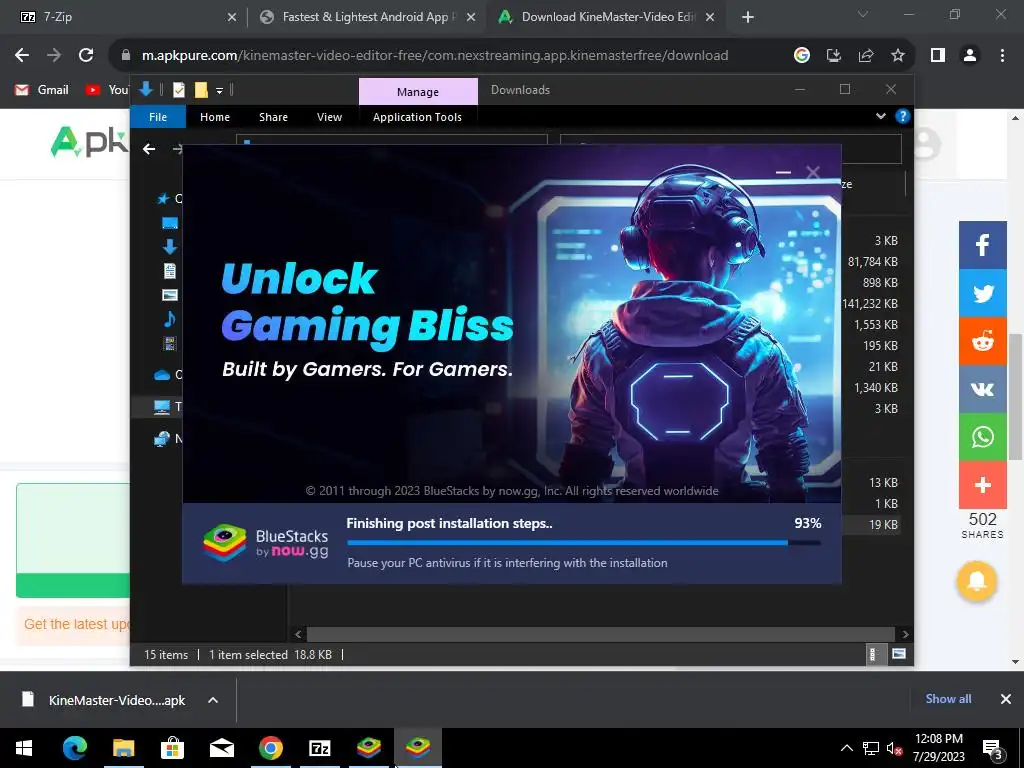The width and height of the screenshot is (1024, 768).
Task: Open the Chrome three-dot menu
Action: (x=1002, y=56)
